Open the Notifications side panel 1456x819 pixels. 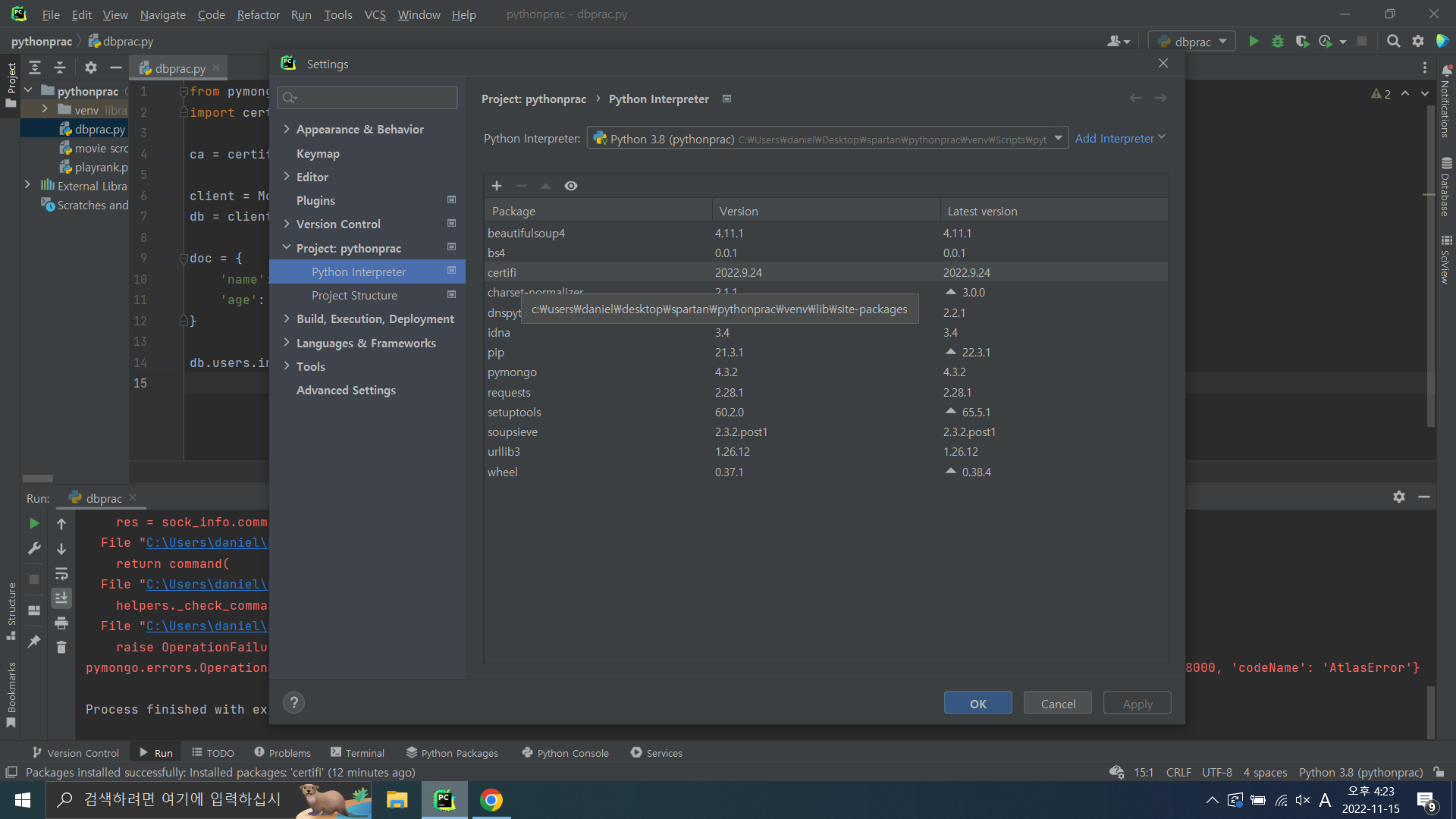coord(1445,102)
